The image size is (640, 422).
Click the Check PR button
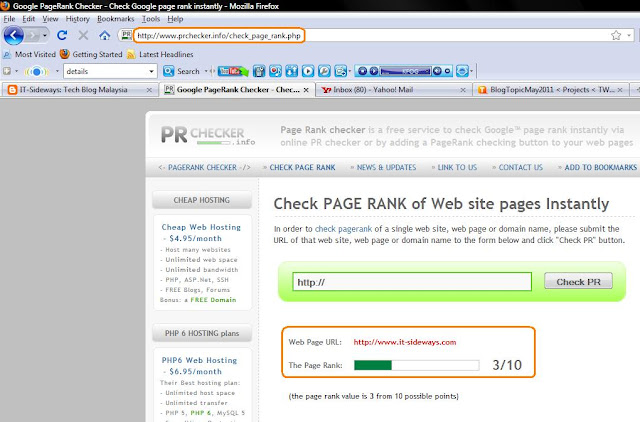pyautogui.click(x=578, y=281)
